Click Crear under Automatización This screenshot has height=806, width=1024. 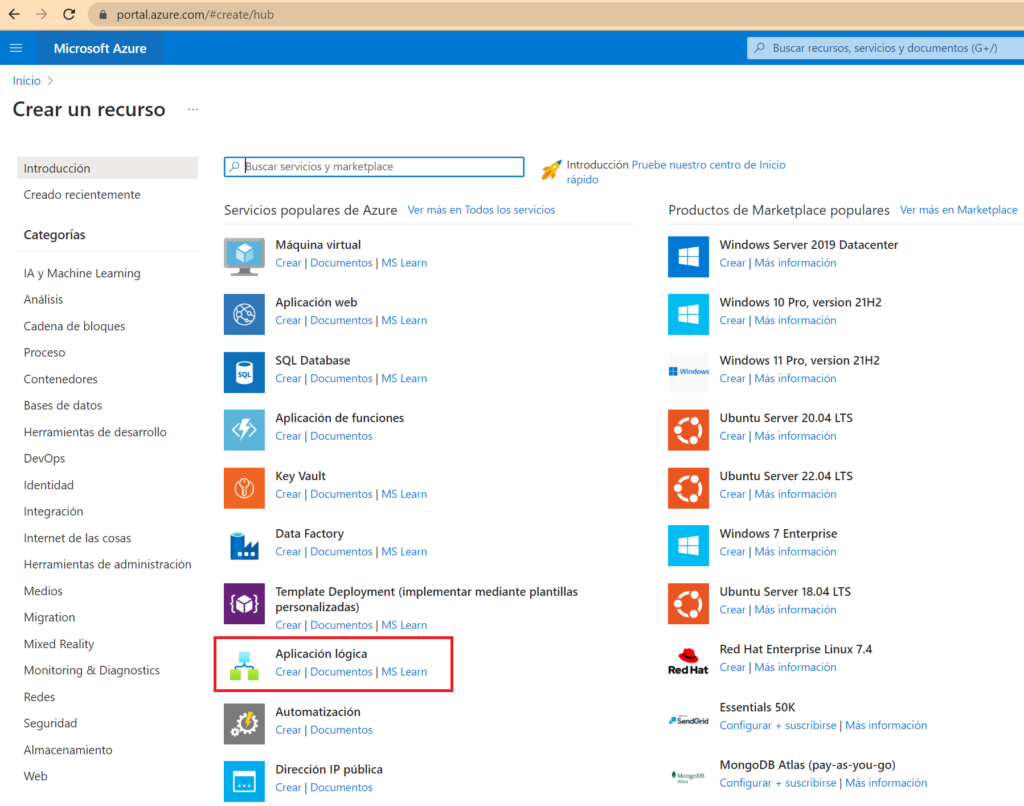tap(288, 730)
